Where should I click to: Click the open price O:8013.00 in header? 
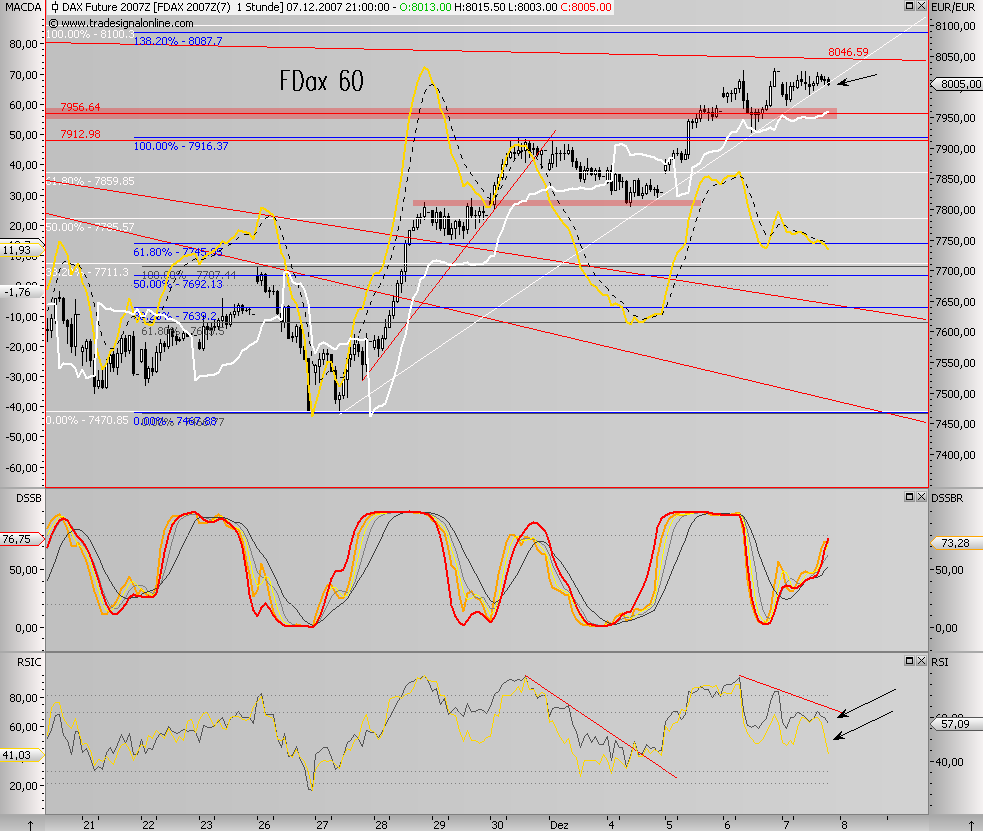[x=425, y=8]
